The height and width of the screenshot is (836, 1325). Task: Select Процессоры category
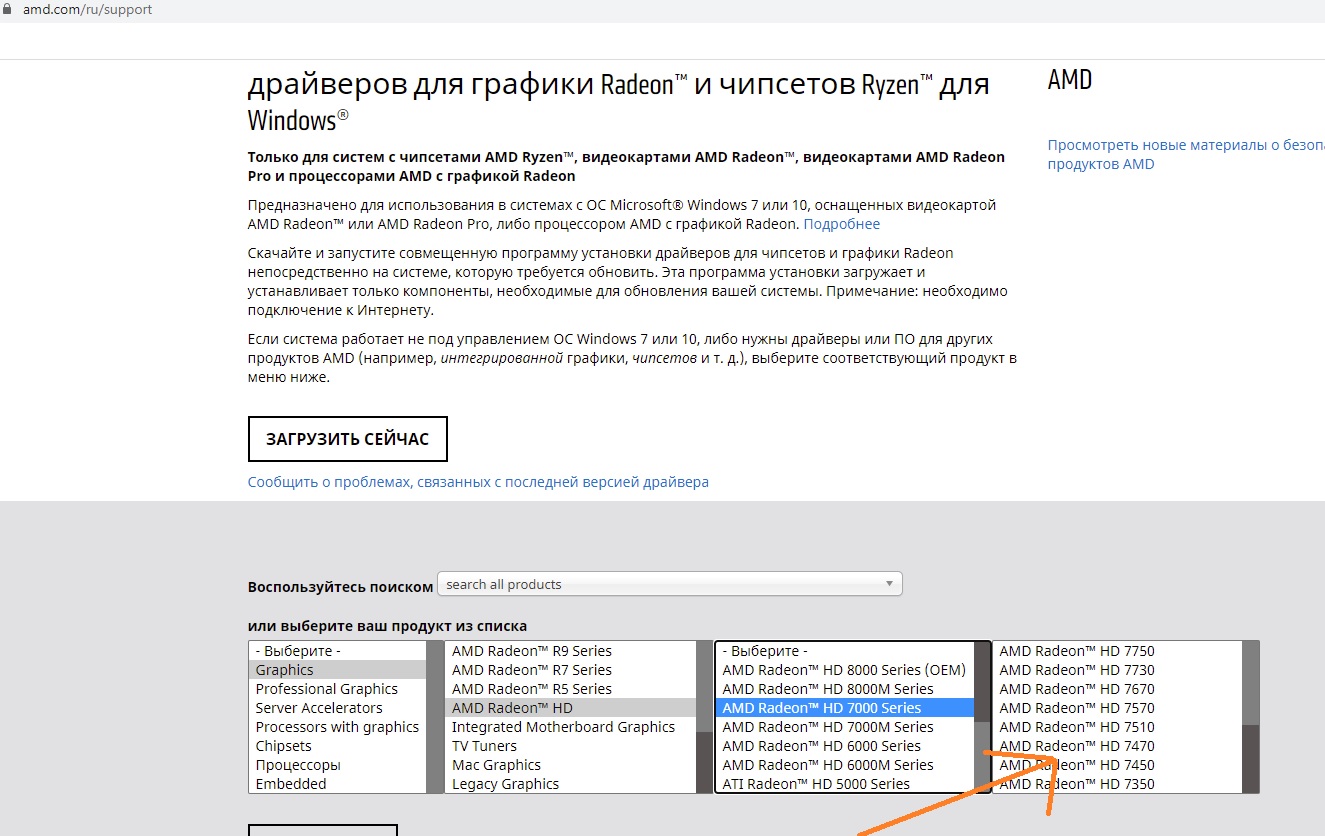337,765
